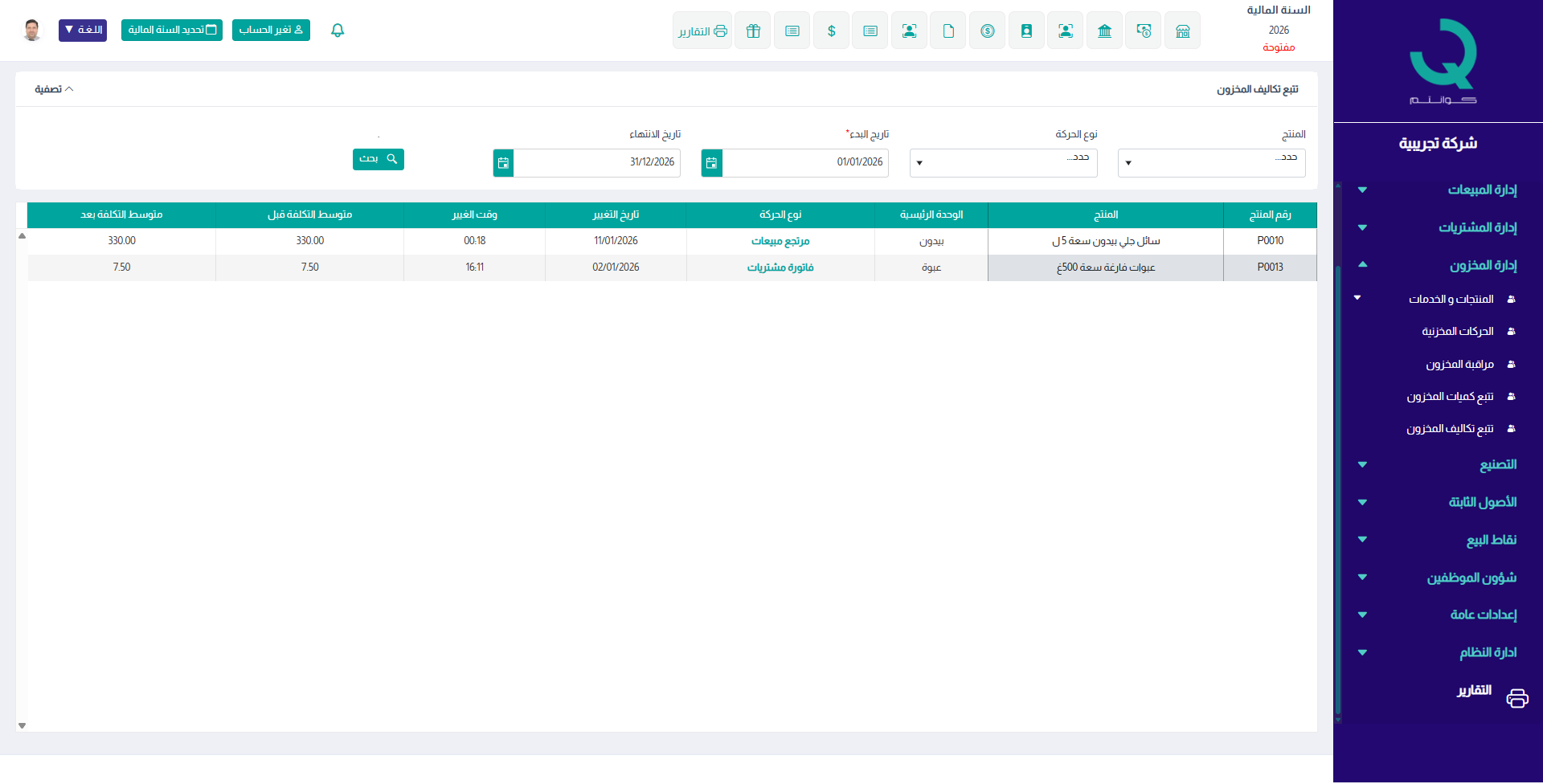The width and height of the screenshot is (1543, 784).
Task: Click the circled dollar coin icon
Action: [x=987, y=31]
